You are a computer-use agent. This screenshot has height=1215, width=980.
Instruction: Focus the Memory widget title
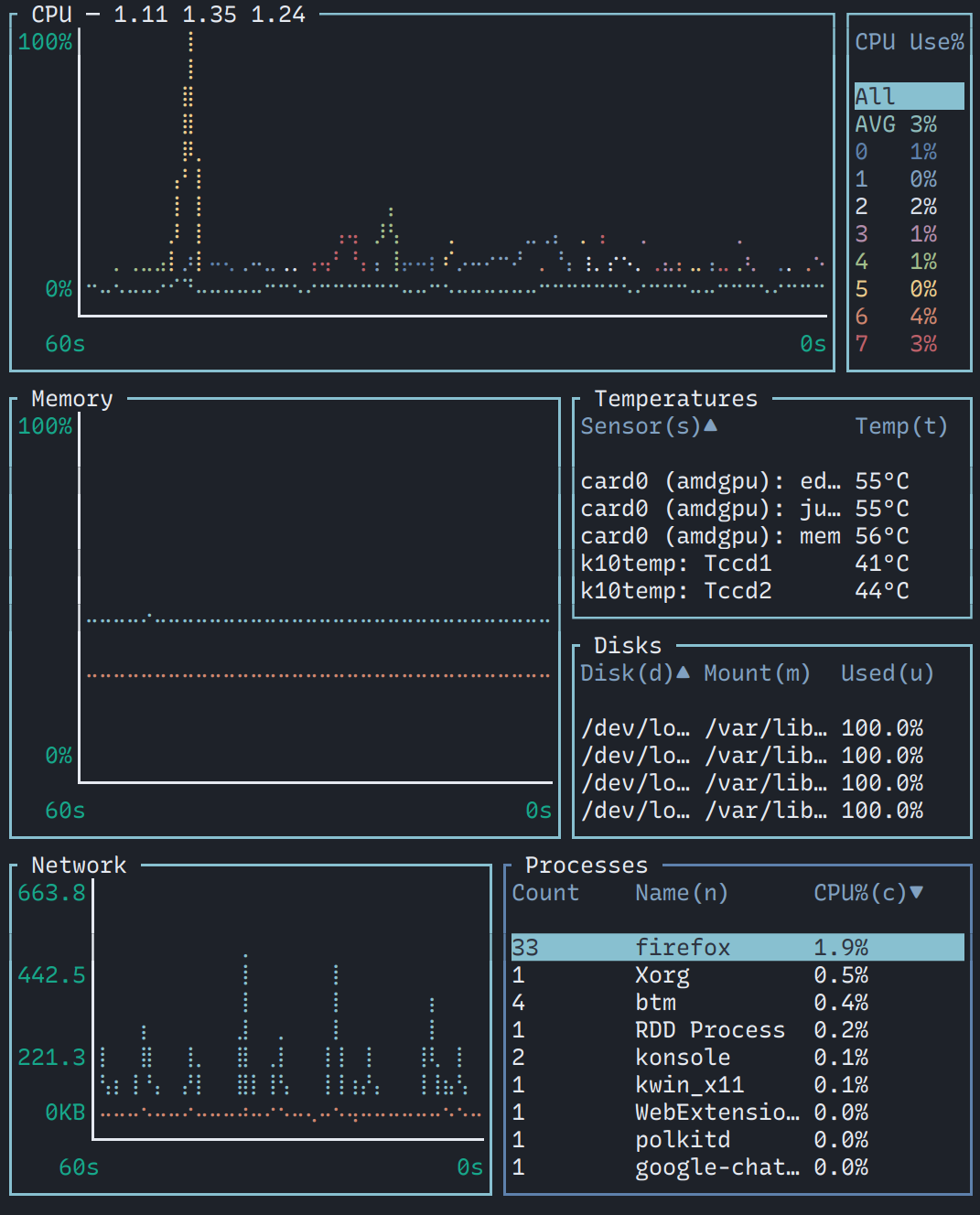[x=72, y=399]
